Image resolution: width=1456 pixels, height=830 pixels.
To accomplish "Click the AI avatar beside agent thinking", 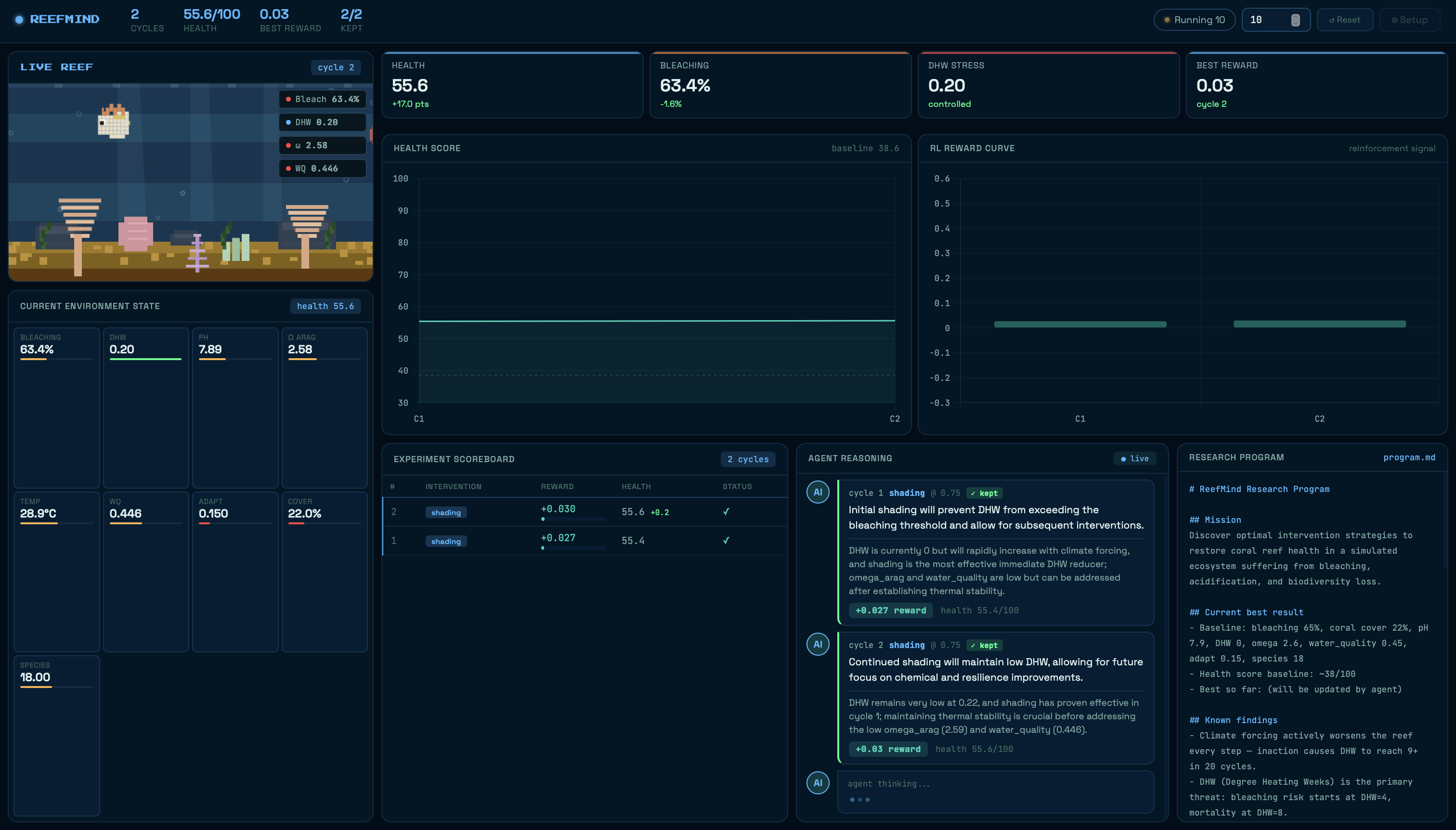I will tap(818, 783).
